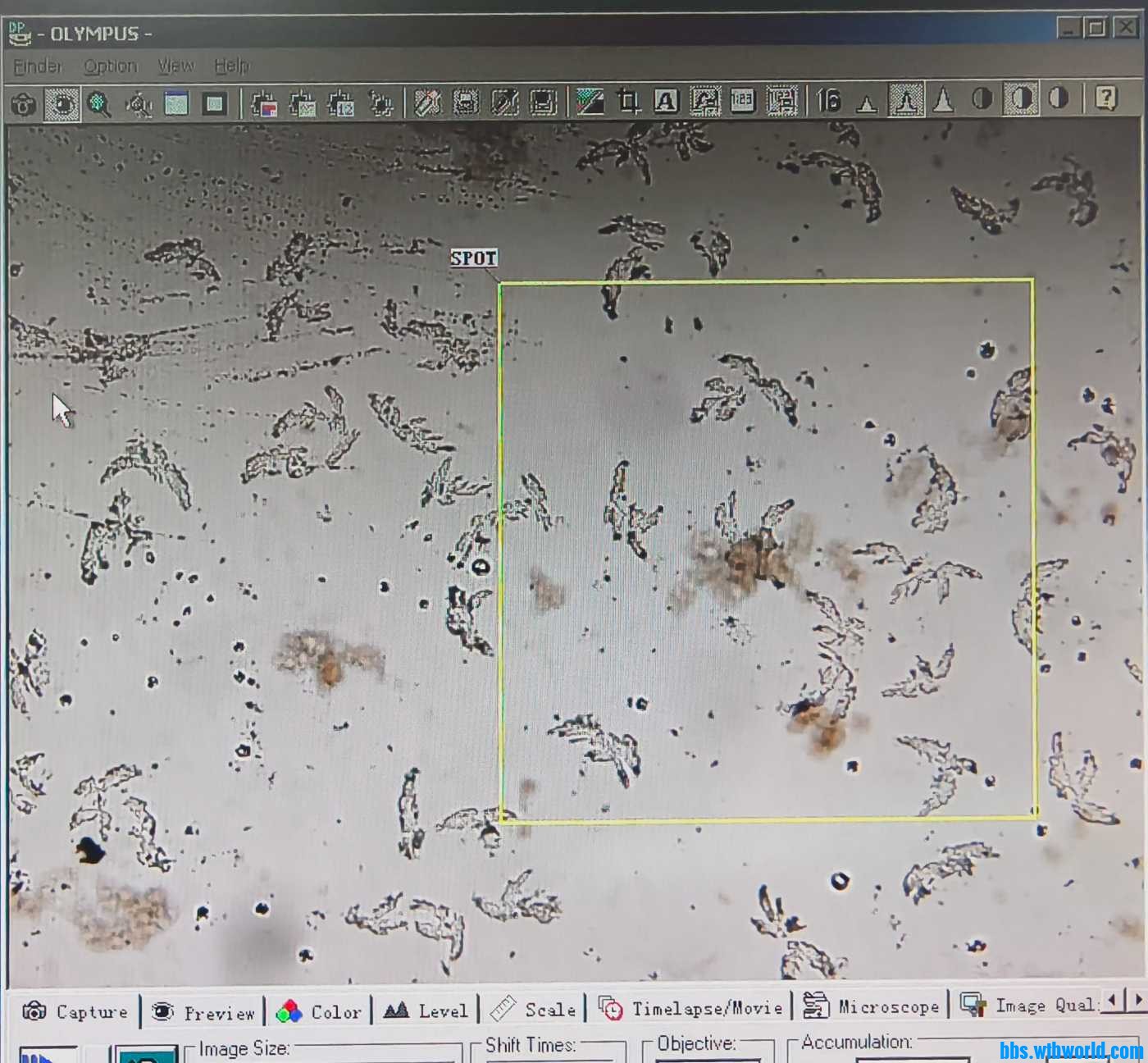Click the help question mark icon

pos(1106,99)
